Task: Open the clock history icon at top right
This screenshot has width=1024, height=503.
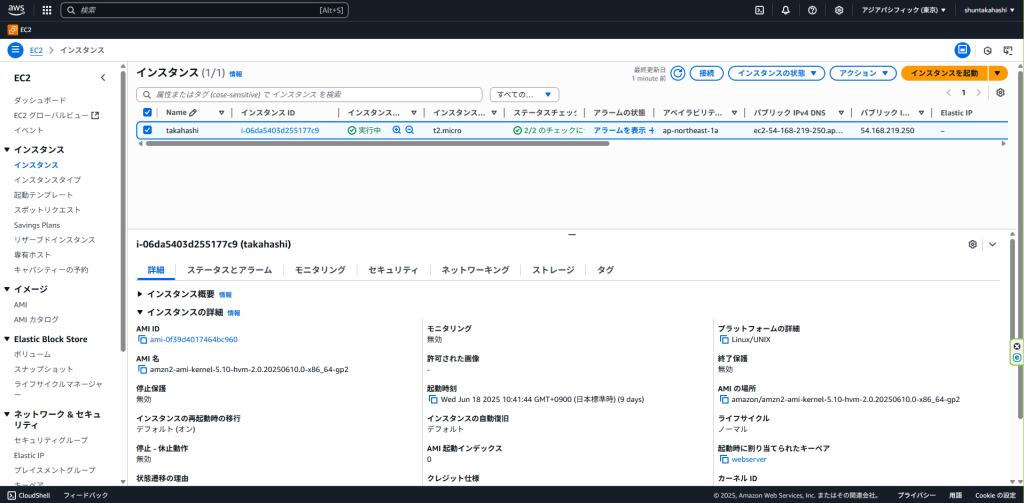Action: (987, 50)
